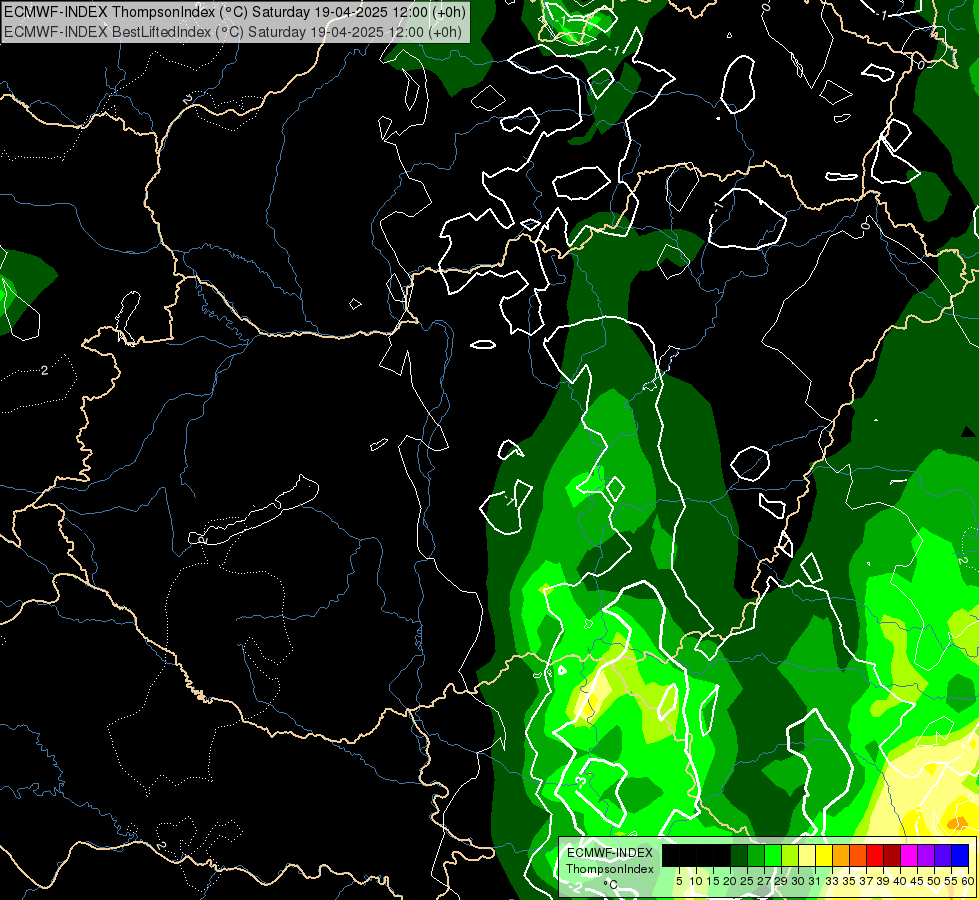Click the legend scale value 37
Image resolution: width=979 pixels, height=900 pixels.
coord(866,881)
